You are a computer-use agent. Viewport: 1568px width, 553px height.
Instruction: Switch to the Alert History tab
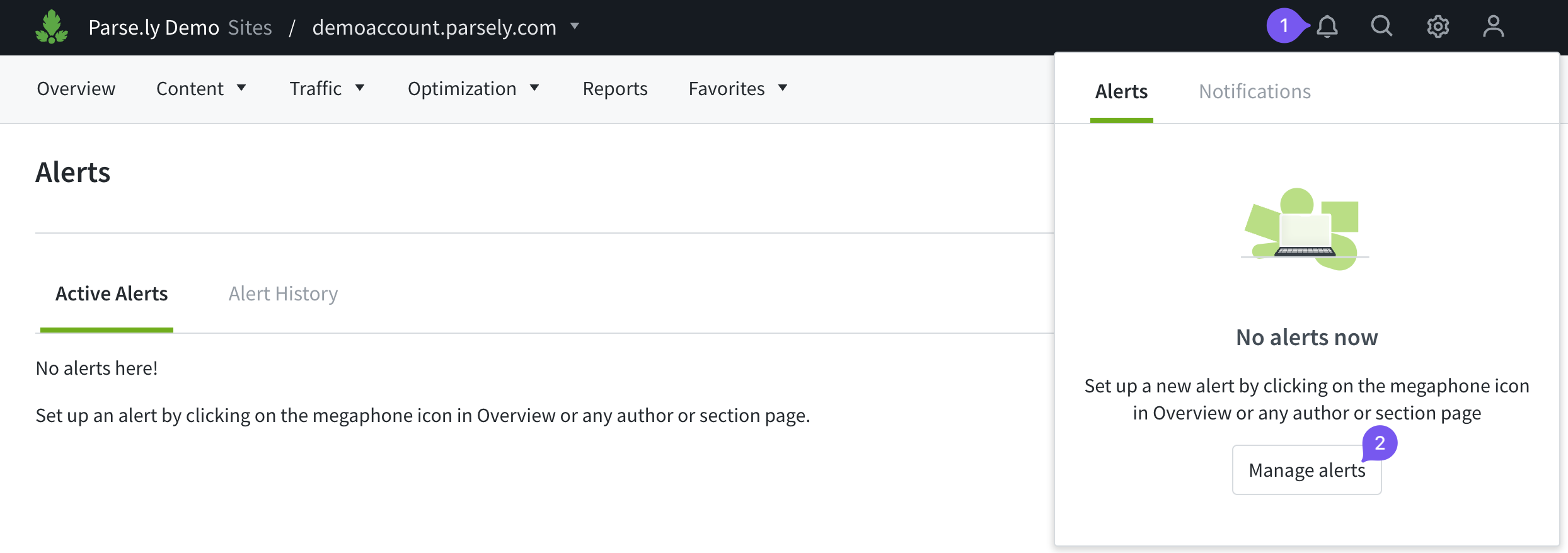tap(283, 294)
